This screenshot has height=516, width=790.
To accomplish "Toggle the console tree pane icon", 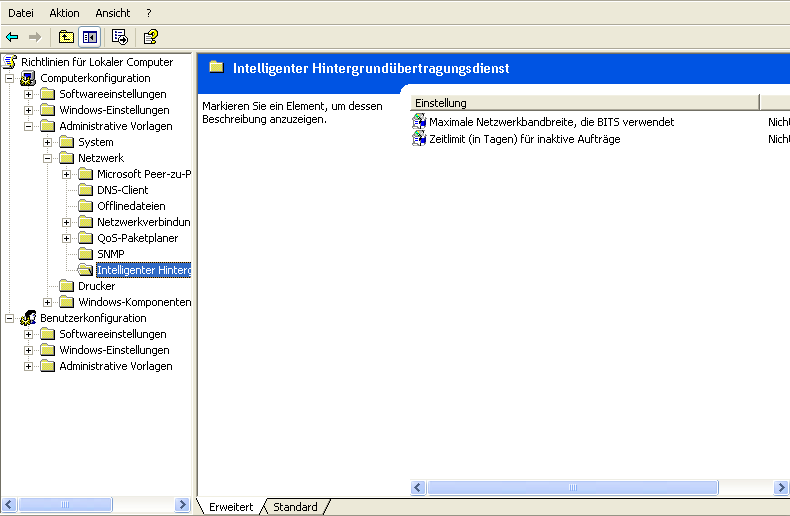I will [90, 37].
